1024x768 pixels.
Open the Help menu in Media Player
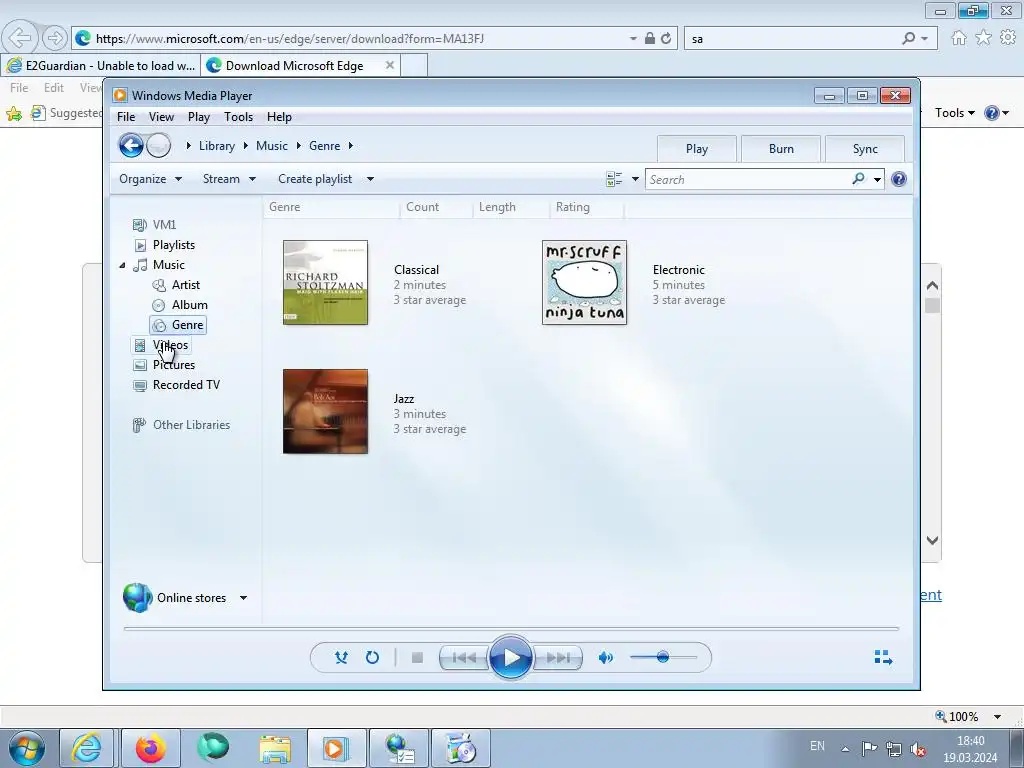279,117
